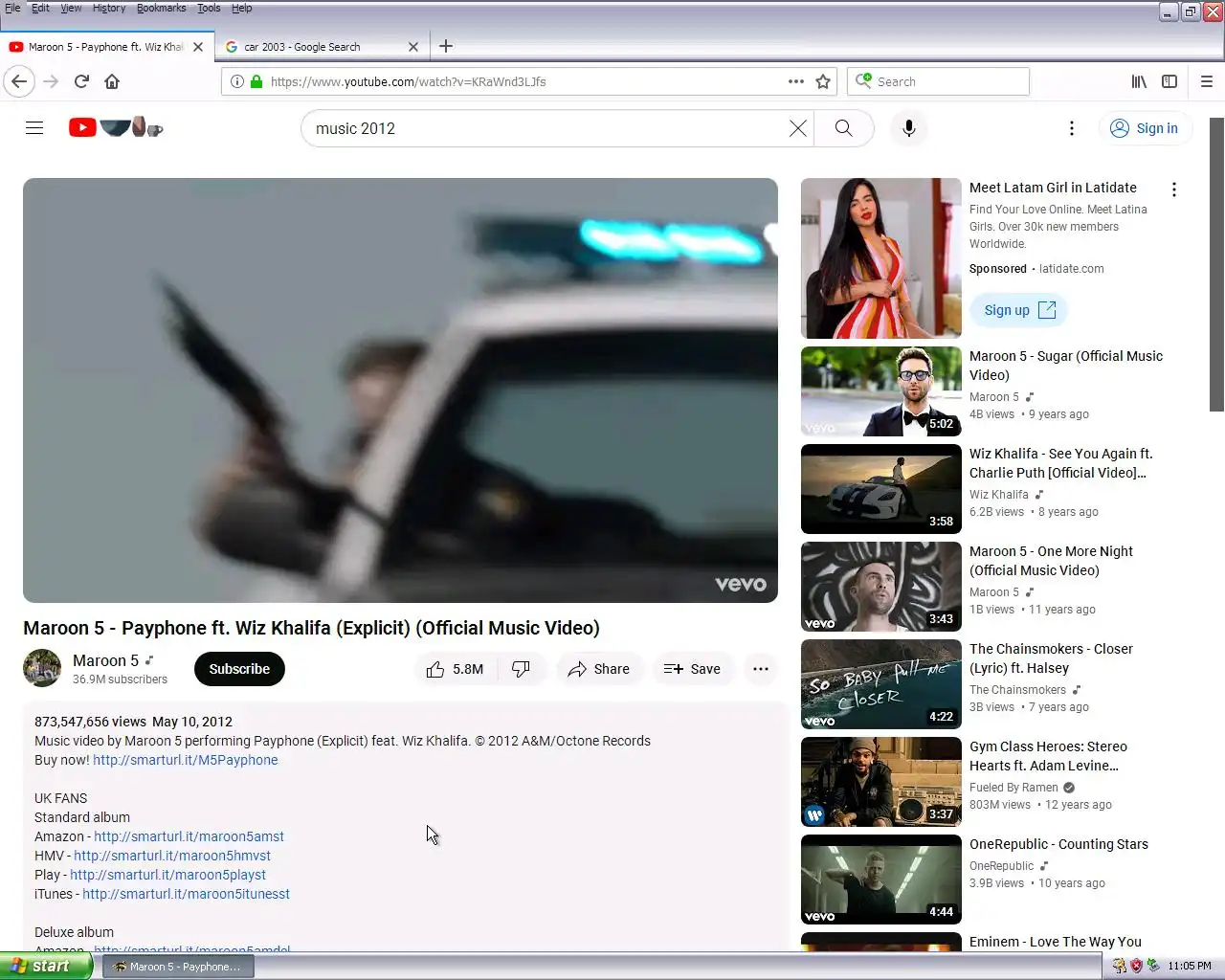The width and height of the screenshot is (1225, 980).
Task: Open page actions three-dot menu in address bar
Action: [x=795, y=81]
